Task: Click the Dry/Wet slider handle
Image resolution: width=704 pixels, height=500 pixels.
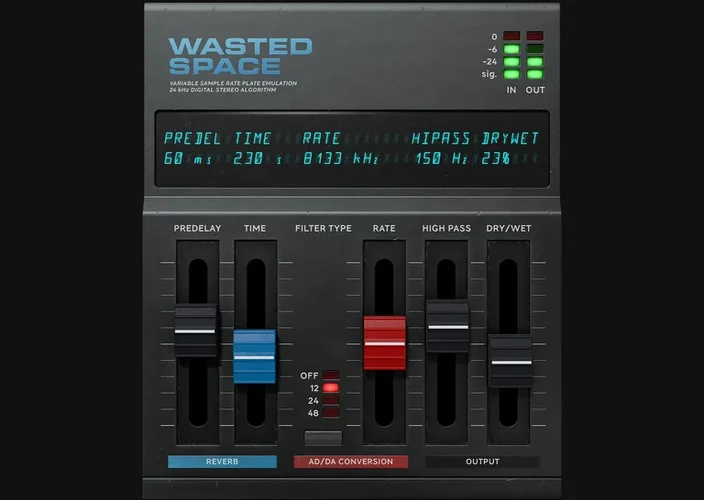Action: (510, 361)
